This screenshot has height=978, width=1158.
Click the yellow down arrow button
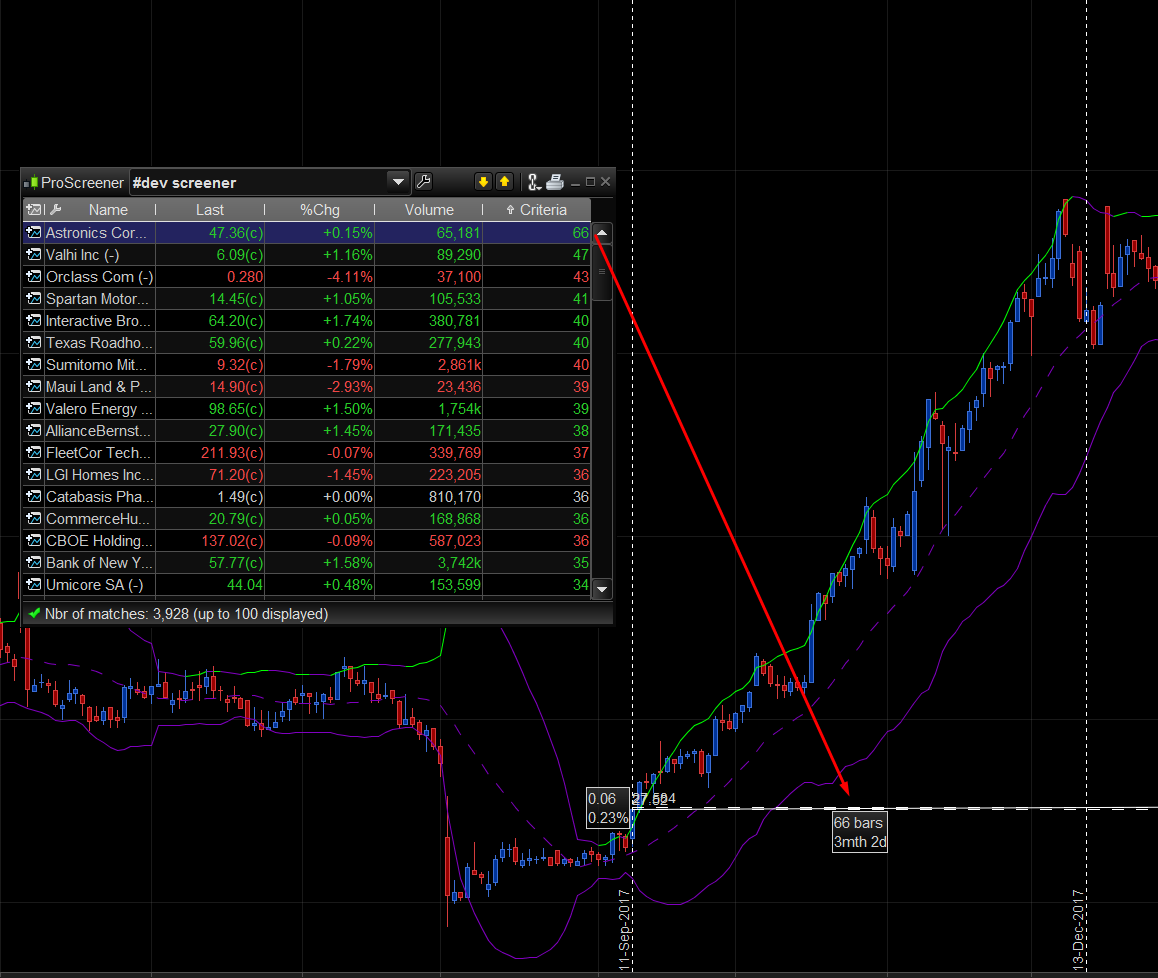(x=483, y=182)
